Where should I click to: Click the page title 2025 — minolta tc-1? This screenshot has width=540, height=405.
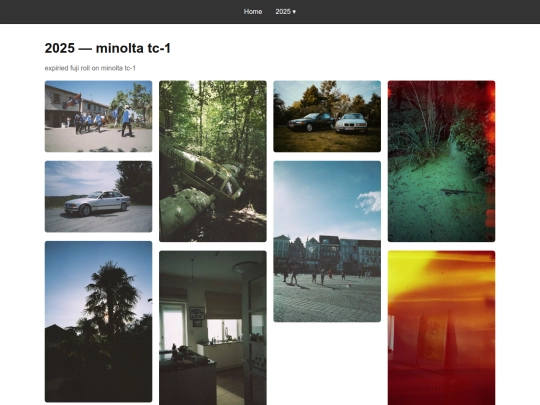coord(108,48)
